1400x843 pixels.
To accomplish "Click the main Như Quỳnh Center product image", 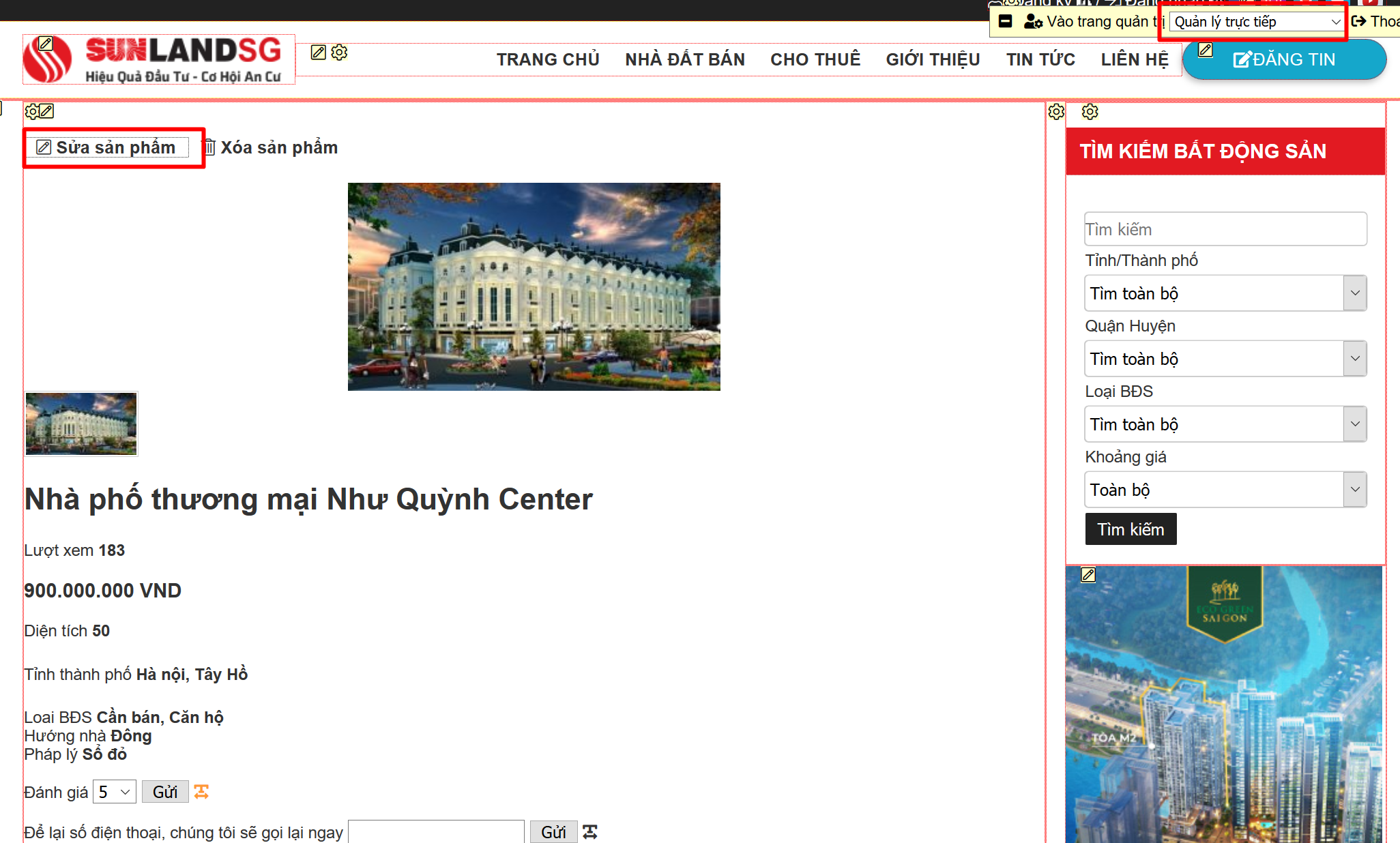I will point(534,286).
